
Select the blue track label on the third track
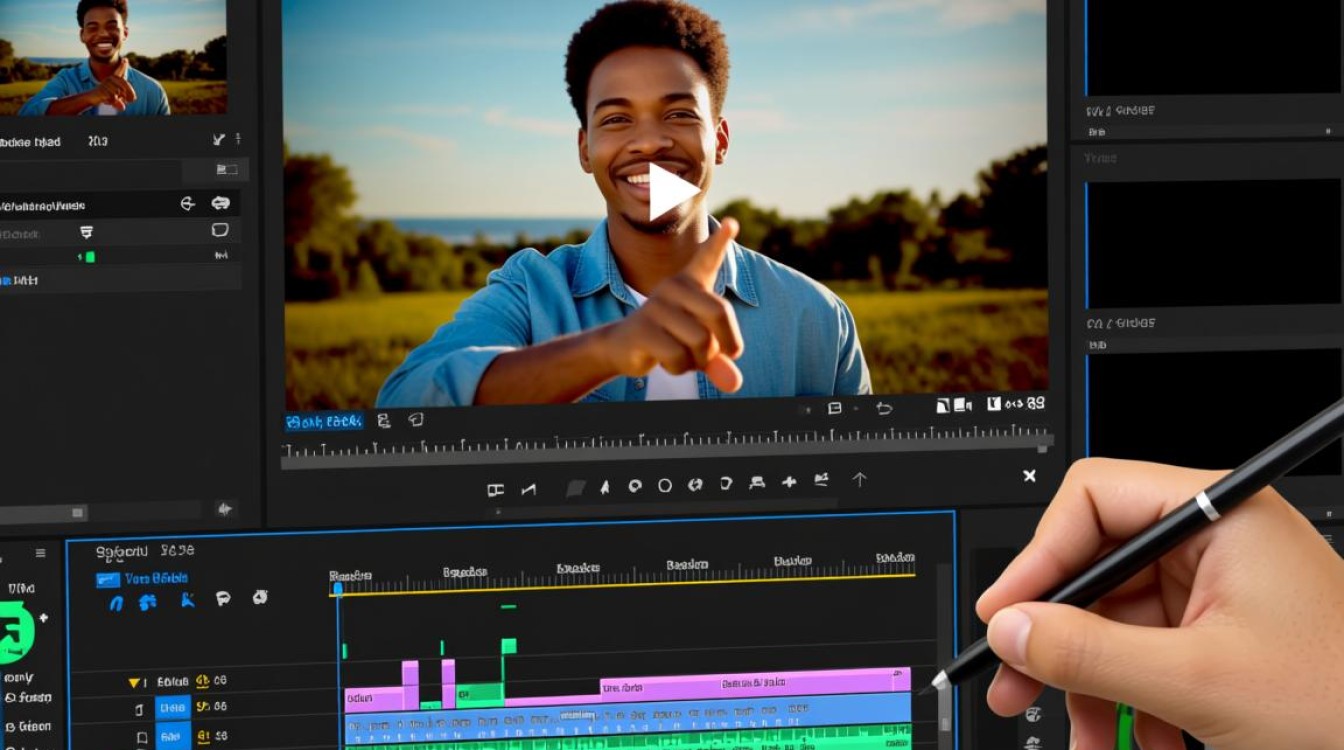[173, 736]
